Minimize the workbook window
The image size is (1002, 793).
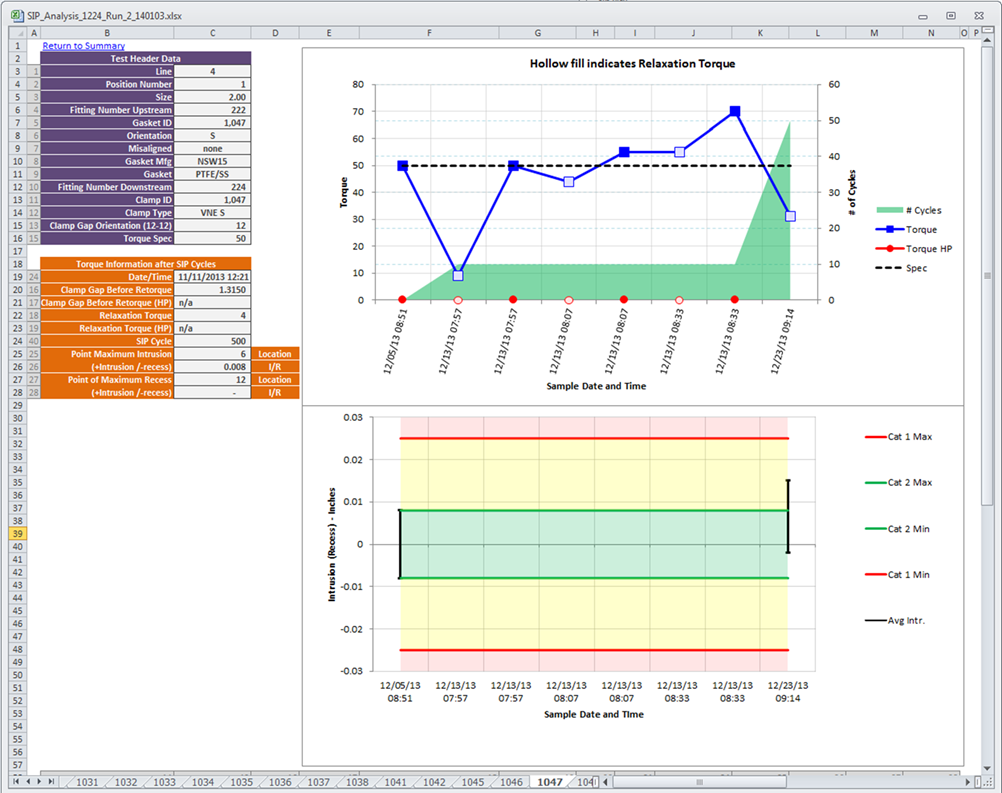click(923, 16)
